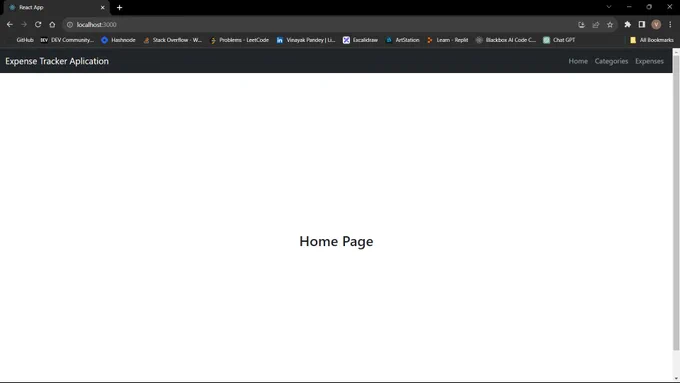Open Hashnode bookmark
The height and width of the screenshot is (383, 680).
tap(118, 40)
